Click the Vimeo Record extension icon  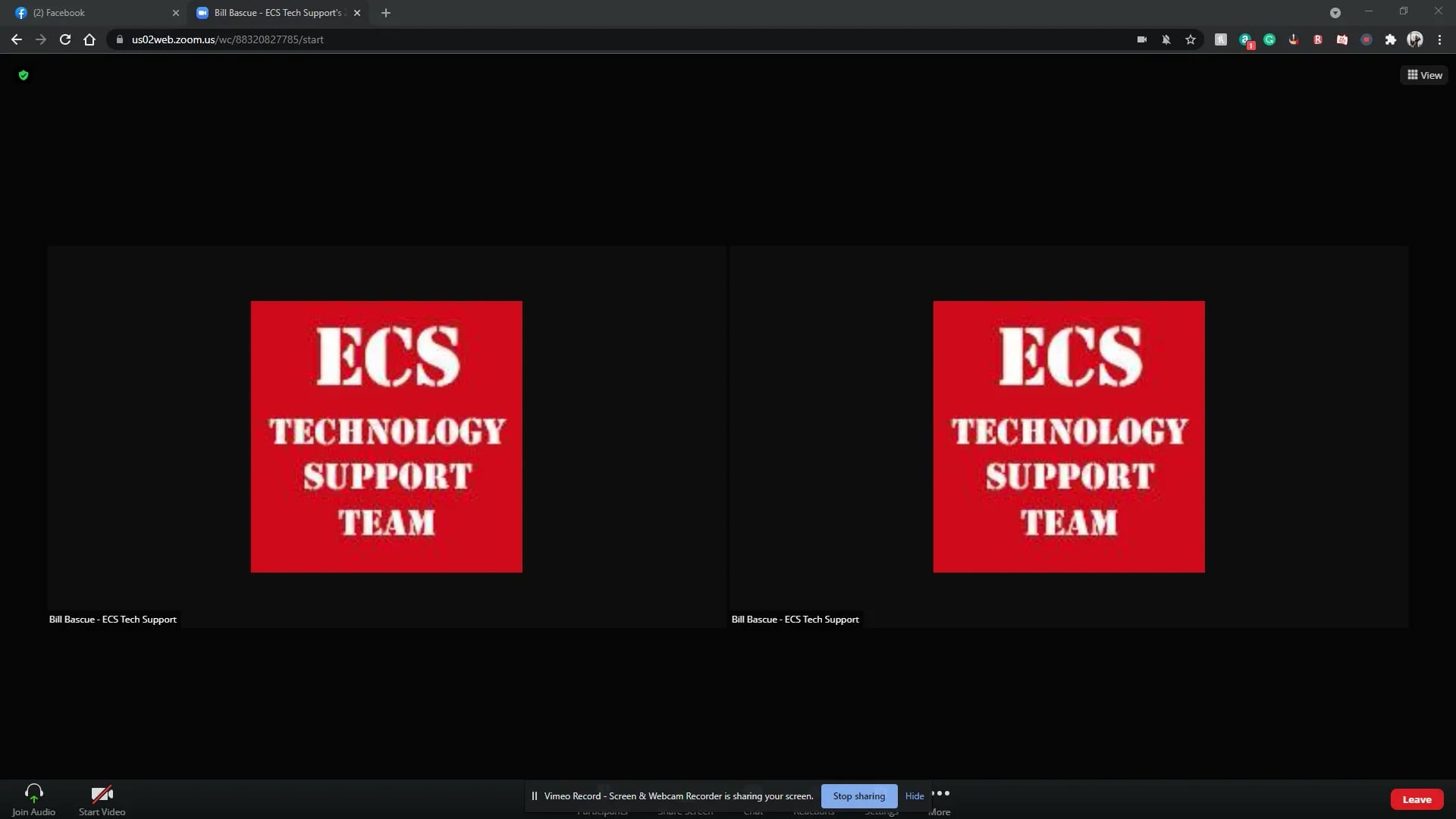(x=1367, y=39)
